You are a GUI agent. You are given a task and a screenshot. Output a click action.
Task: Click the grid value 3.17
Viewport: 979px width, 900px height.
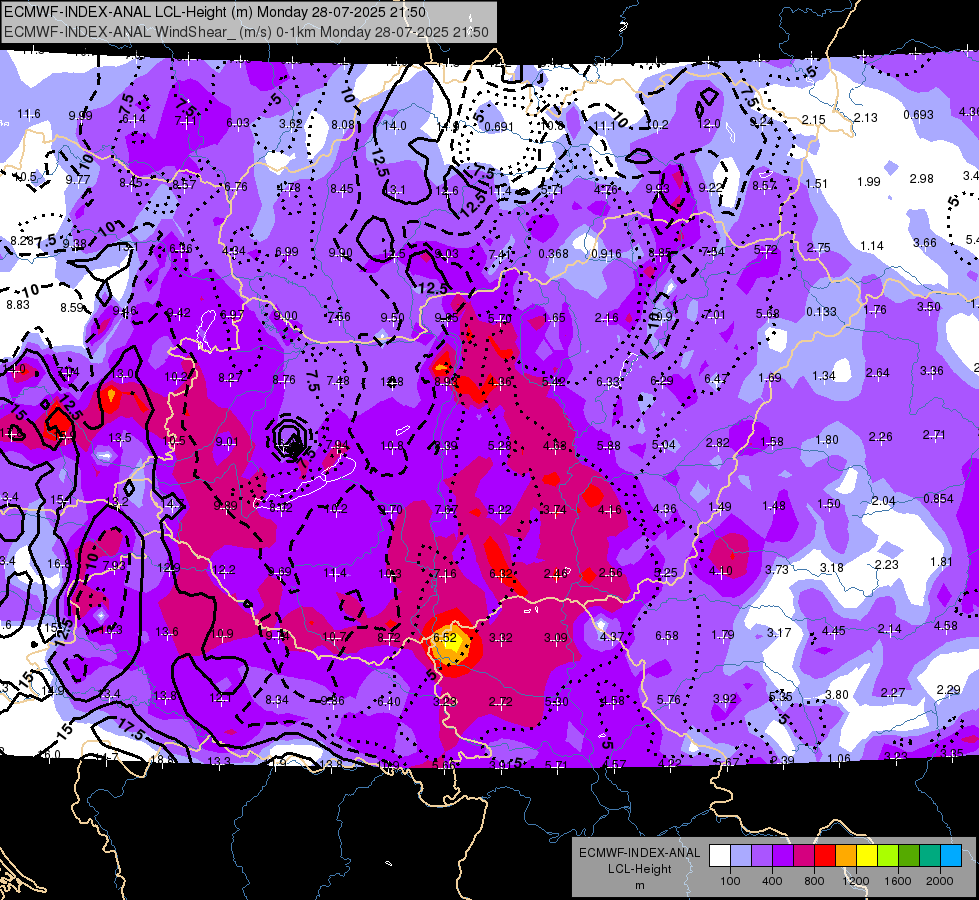click(x=779, y=633)
